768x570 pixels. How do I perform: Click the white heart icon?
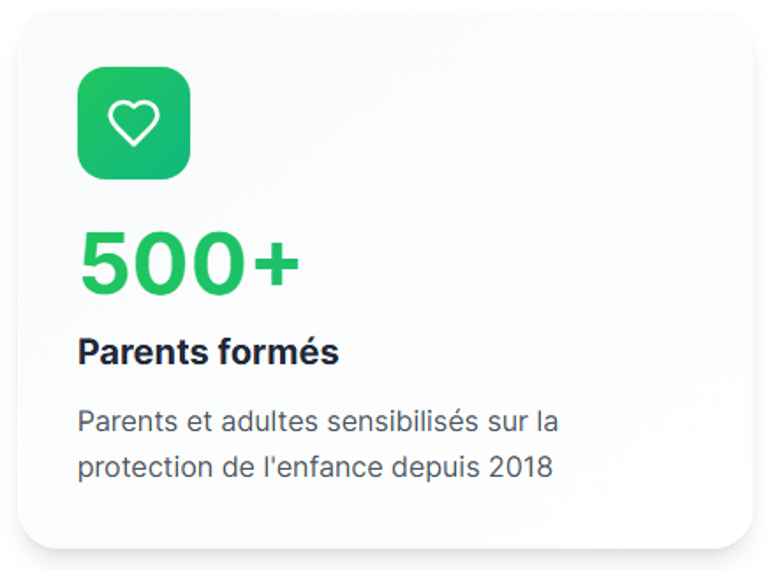coord(134,123)
